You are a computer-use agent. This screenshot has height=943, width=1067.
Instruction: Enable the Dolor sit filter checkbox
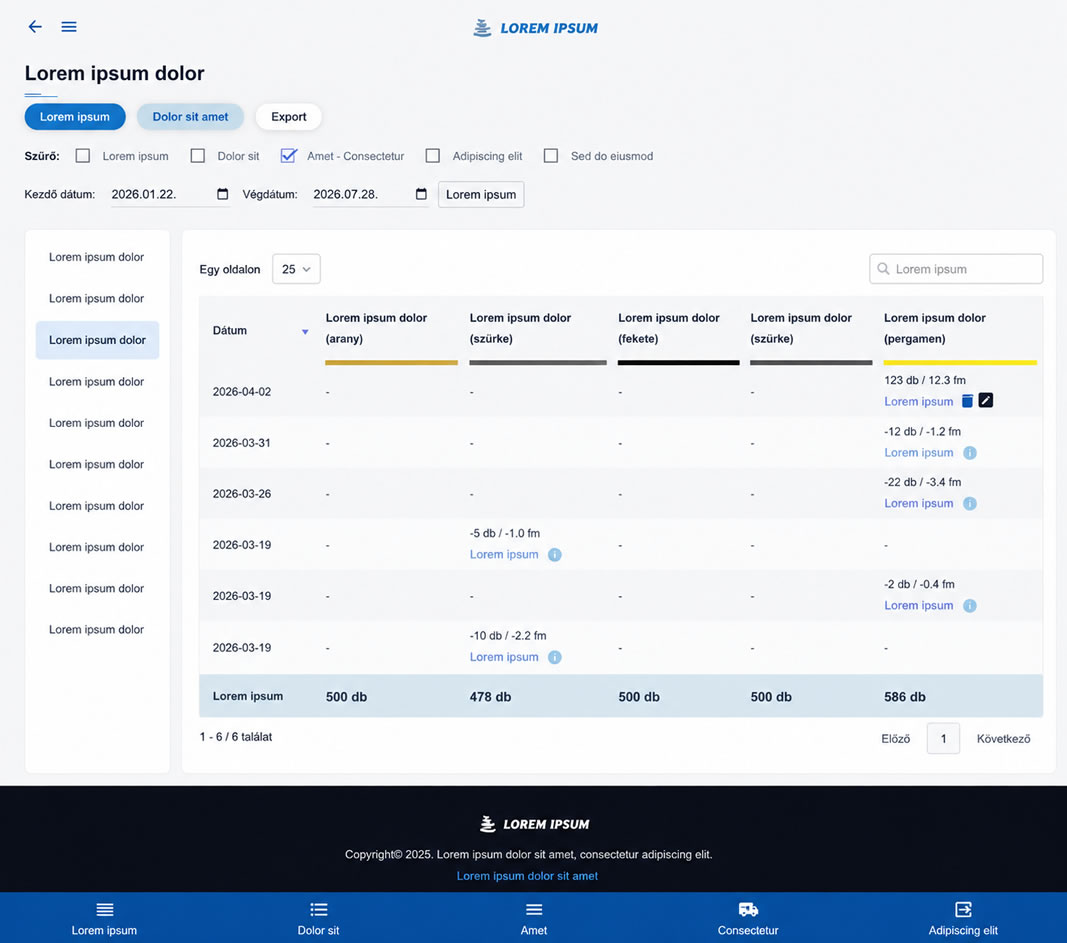coord(197,156)
